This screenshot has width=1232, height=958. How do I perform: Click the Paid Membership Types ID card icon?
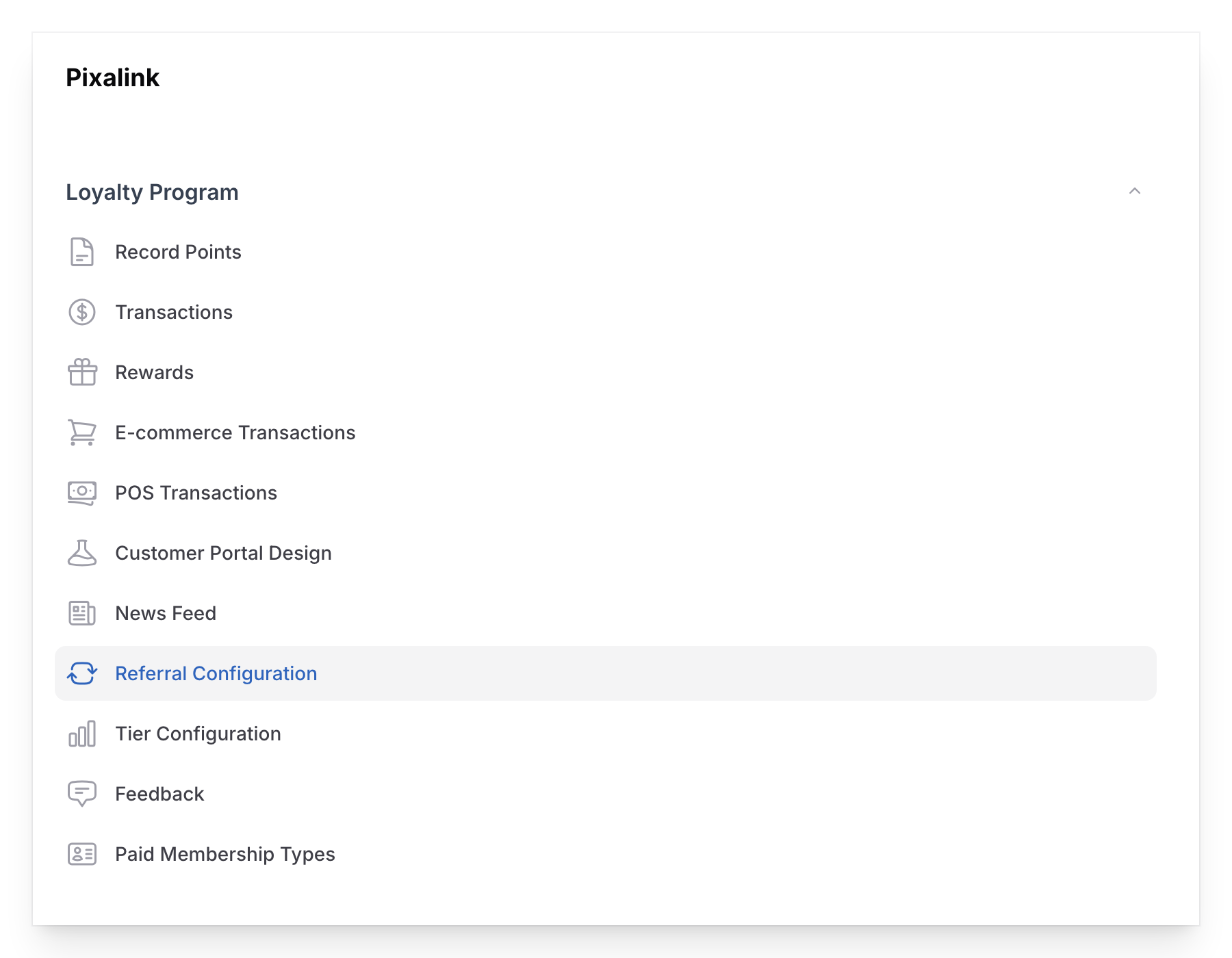point(81,854)
